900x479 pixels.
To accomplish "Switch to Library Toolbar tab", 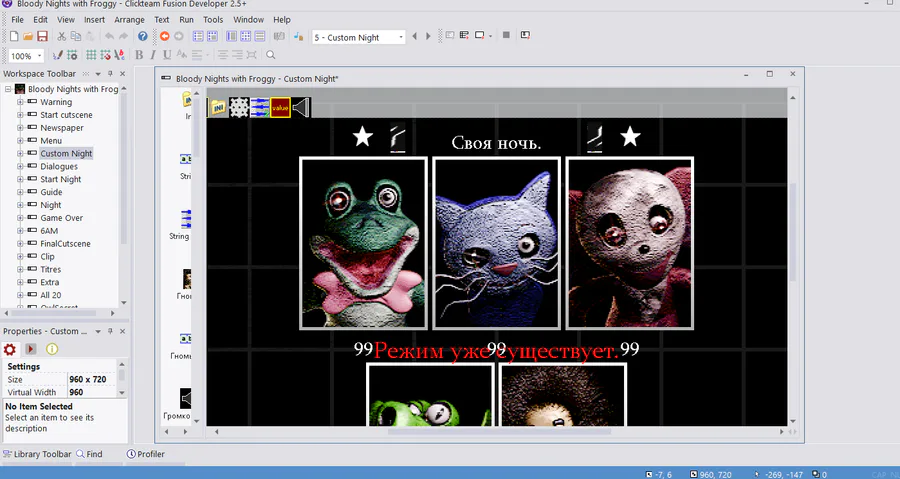I will [37, 454].
